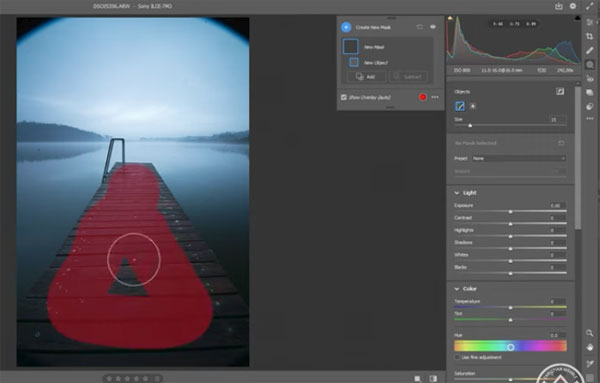The image size is (600, 383).
Task: Open the Presets icon in right toolbar
Action: tap(590, 106)
